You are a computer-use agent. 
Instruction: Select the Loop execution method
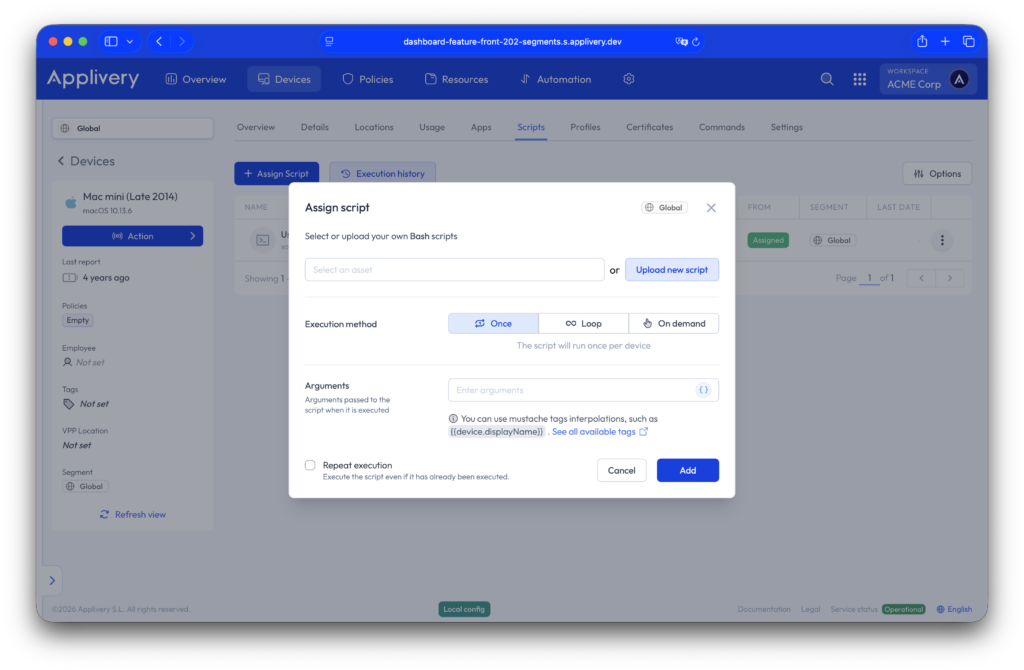pos(583,323)
